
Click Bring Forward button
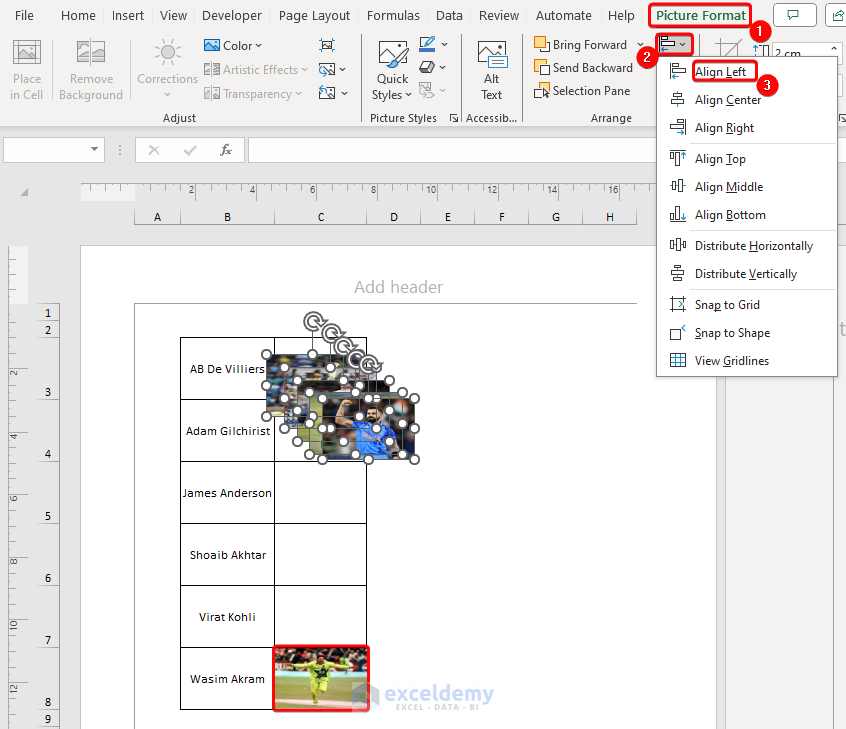[581, 45]
